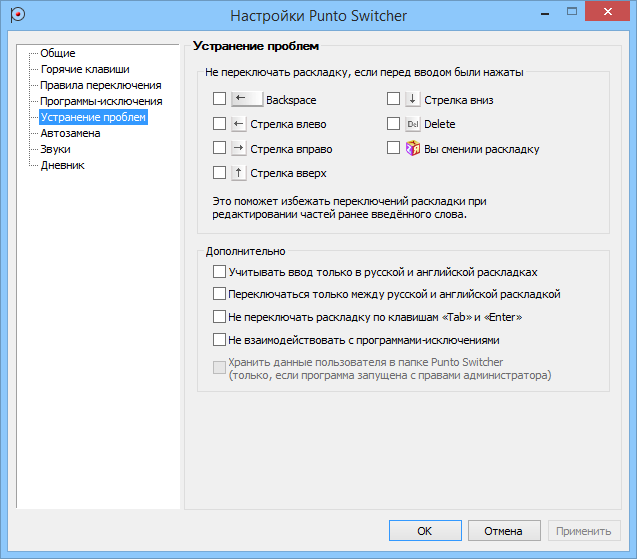Open the Дневник section

coord(63,165)
